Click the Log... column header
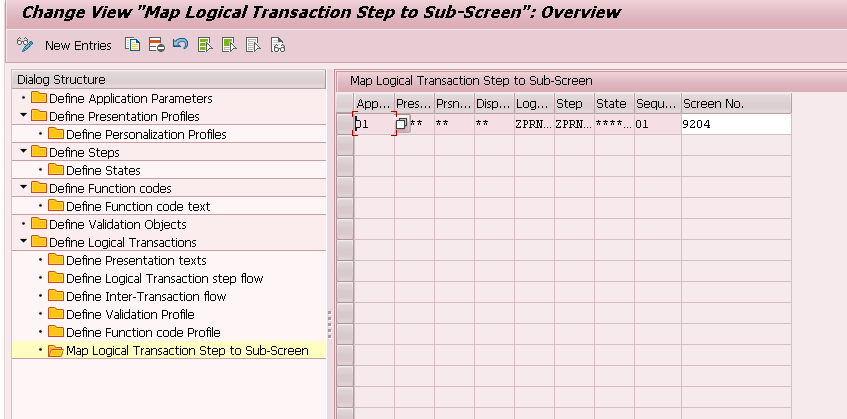Viewport: 847px width, 419px height. point(534,103)
